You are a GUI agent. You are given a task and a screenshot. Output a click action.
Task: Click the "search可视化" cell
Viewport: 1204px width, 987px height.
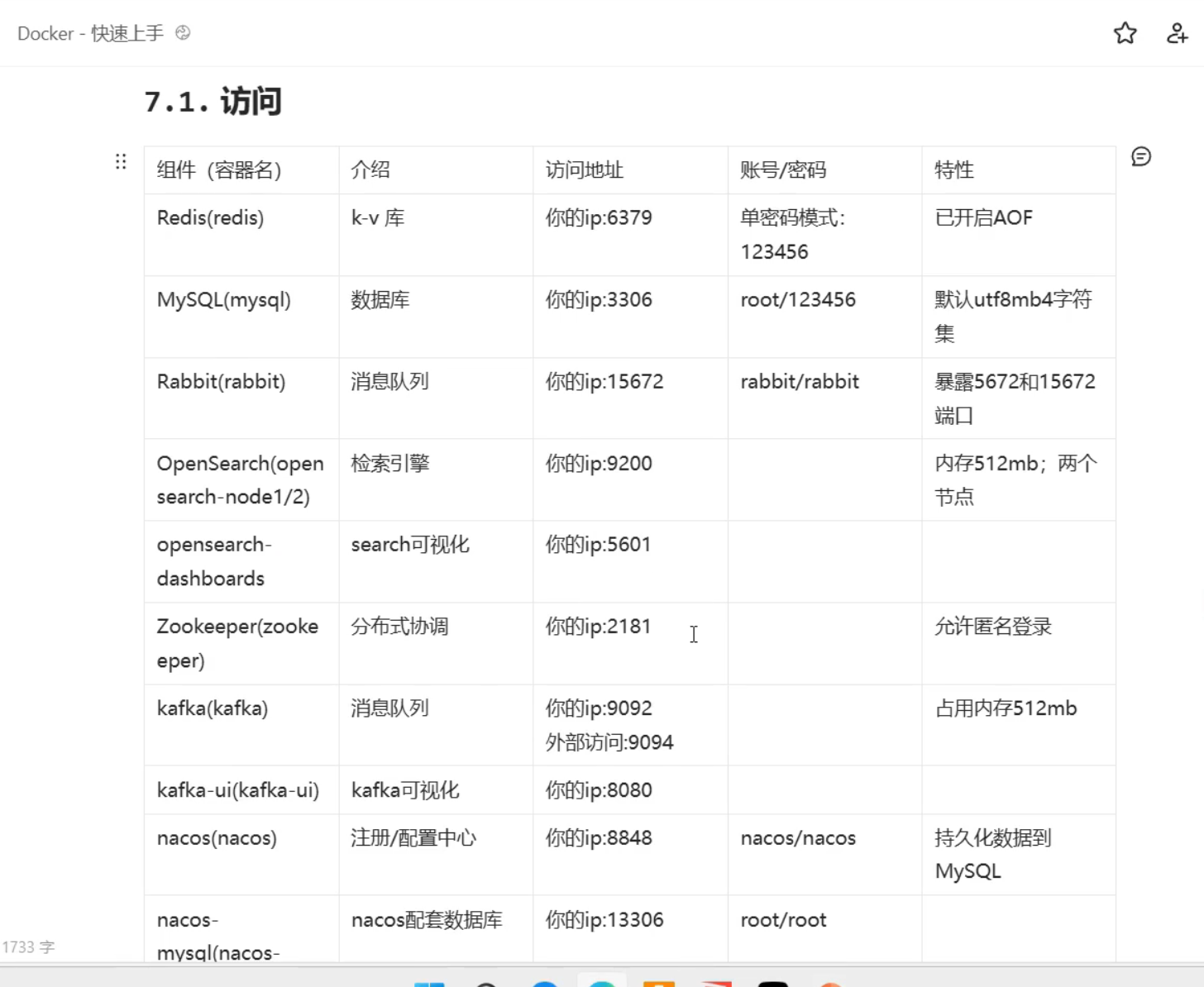click(x=436, y=561)
